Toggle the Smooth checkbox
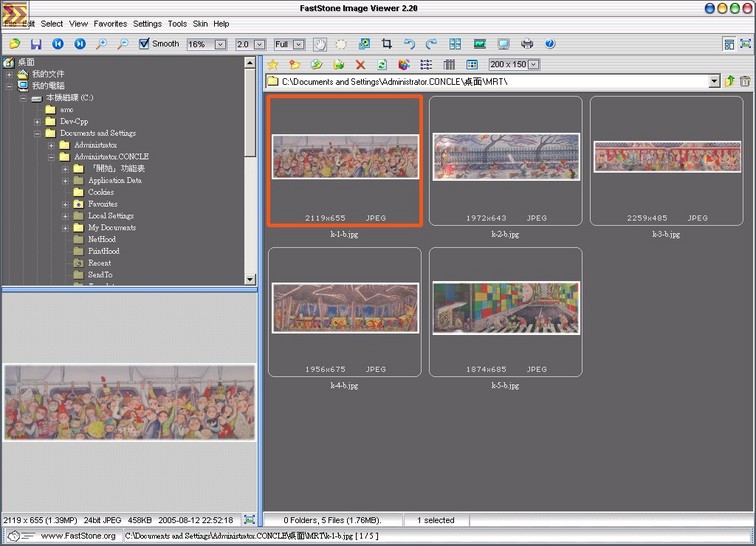The height and width of the screenshot is (546, 756). [x=144, y=44]
